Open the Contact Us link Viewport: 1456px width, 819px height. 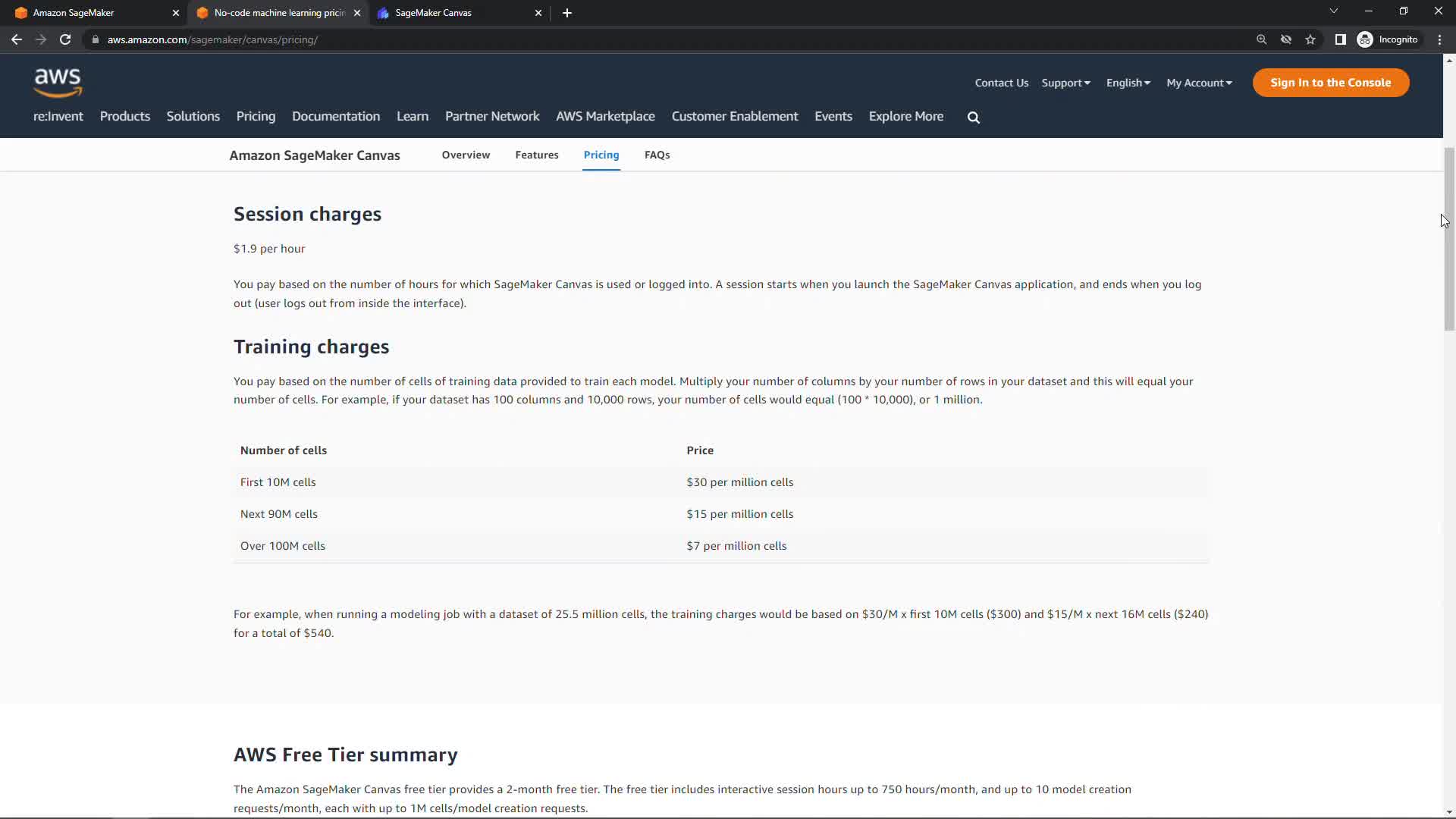(x=1001, y=83)
